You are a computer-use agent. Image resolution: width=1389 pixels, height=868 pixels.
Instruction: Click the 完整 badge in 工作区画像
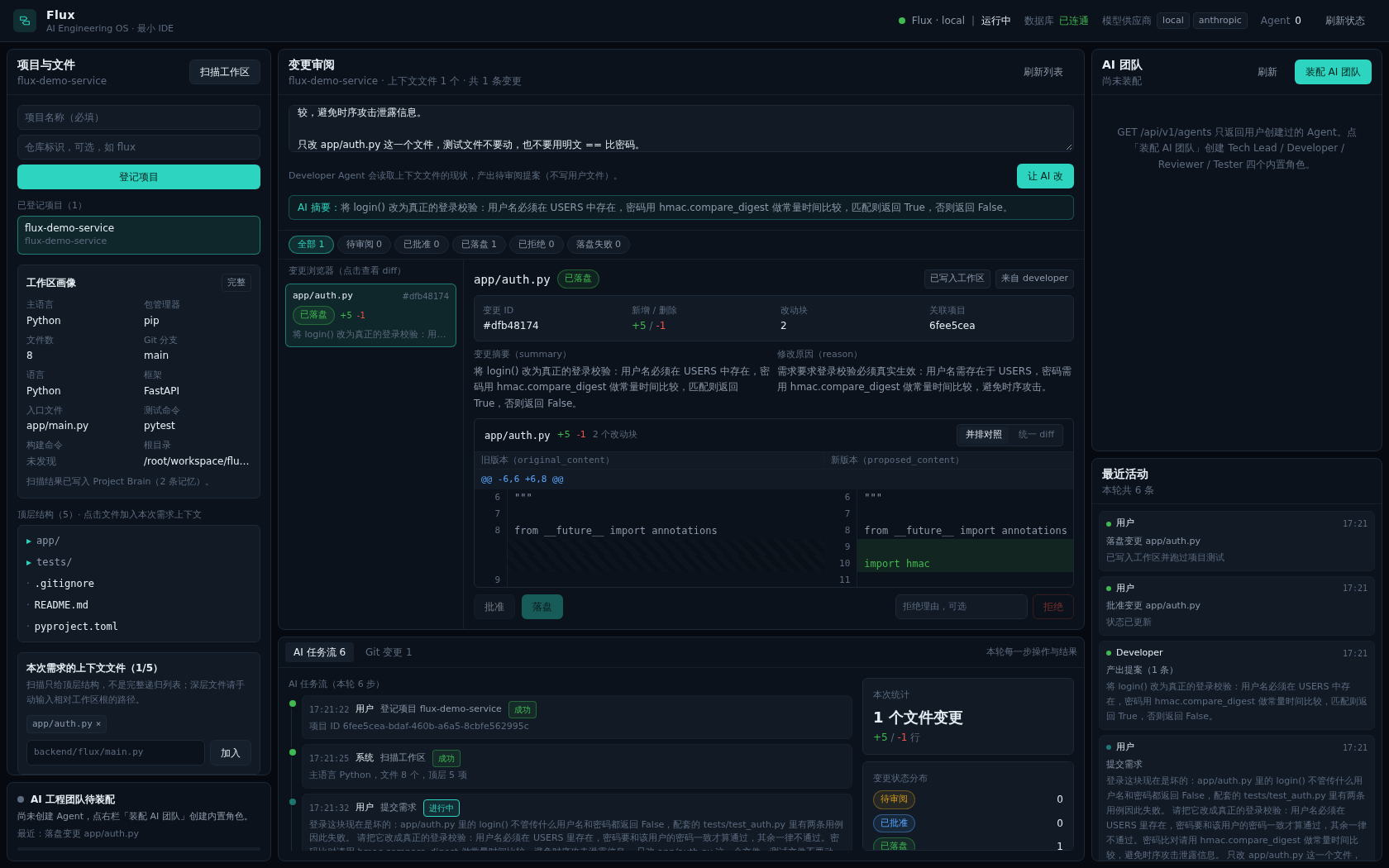[x=236, y=283]
